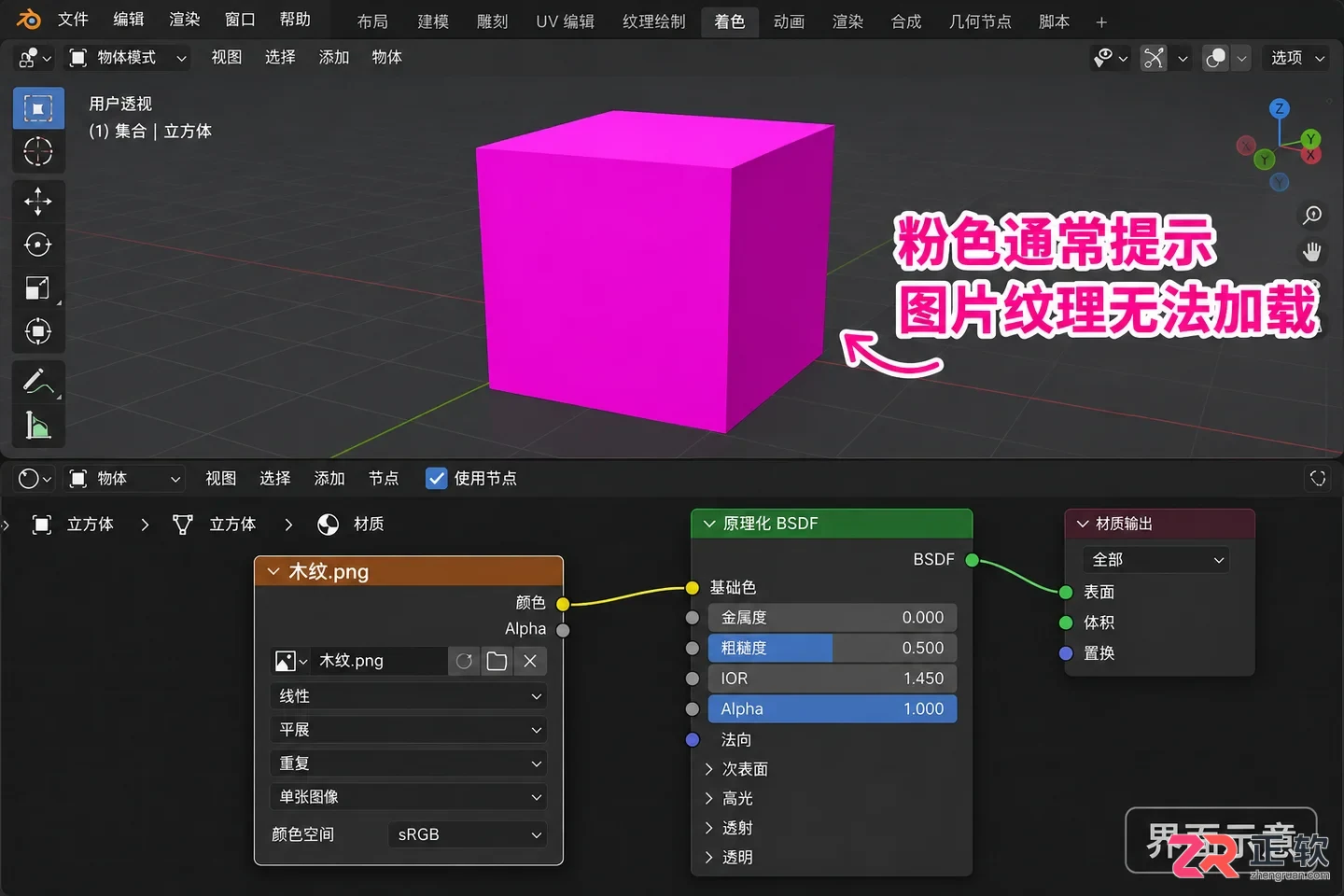The height and width of the screenshot is (896, 1344).
Task: Switch to the UV 编辑 workspace tab
Action: pos(565,21)
